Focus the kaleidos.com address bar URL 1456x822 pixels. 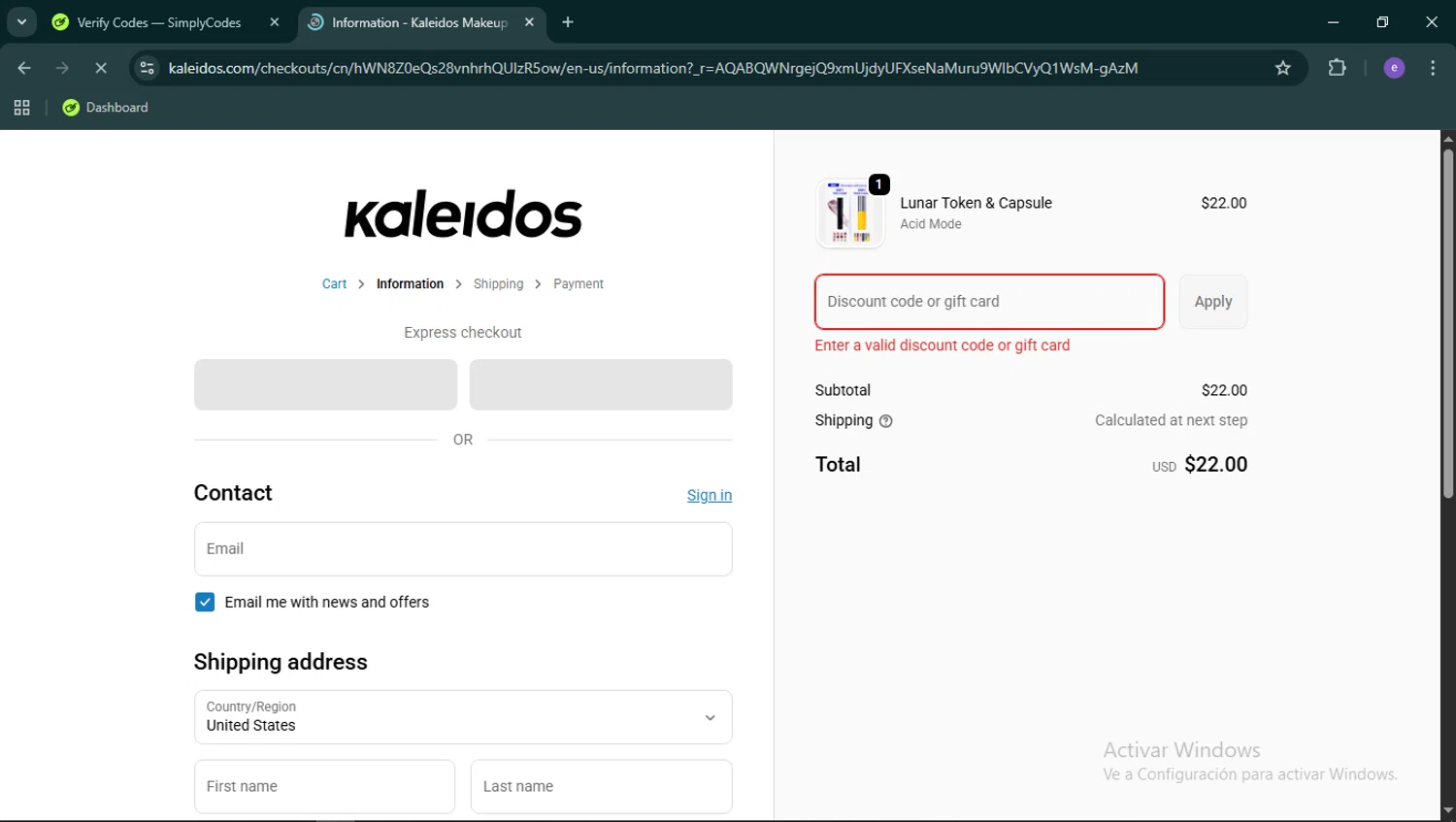point(652,68)
